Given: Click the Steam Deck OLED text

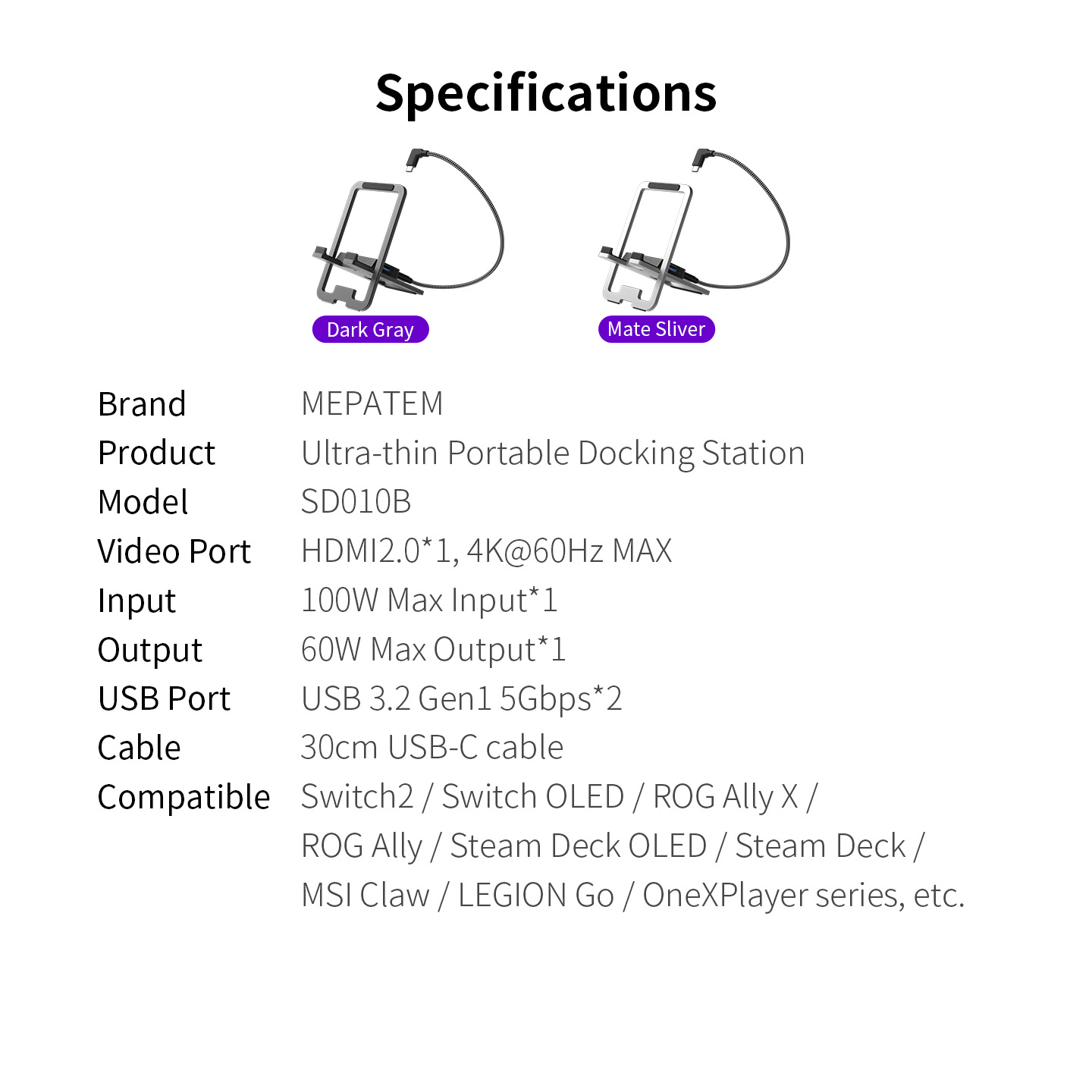Looking at the screenshot, I should click(578, 846).
